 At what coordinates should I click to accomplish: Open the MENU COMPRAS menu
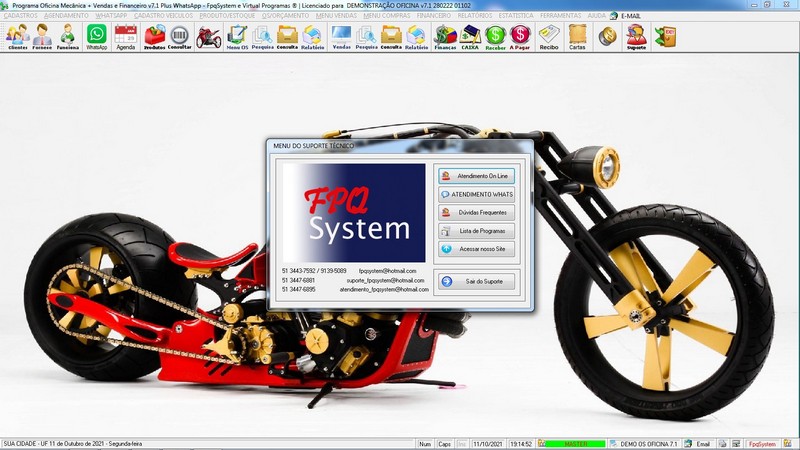387,16
